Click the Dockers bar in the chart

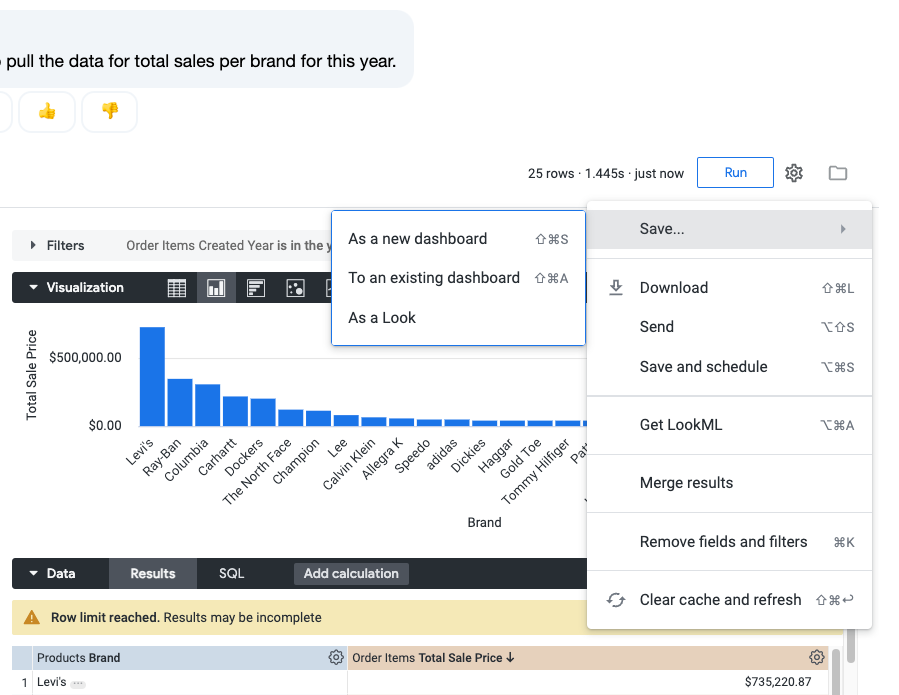click(x=263, y=412)
